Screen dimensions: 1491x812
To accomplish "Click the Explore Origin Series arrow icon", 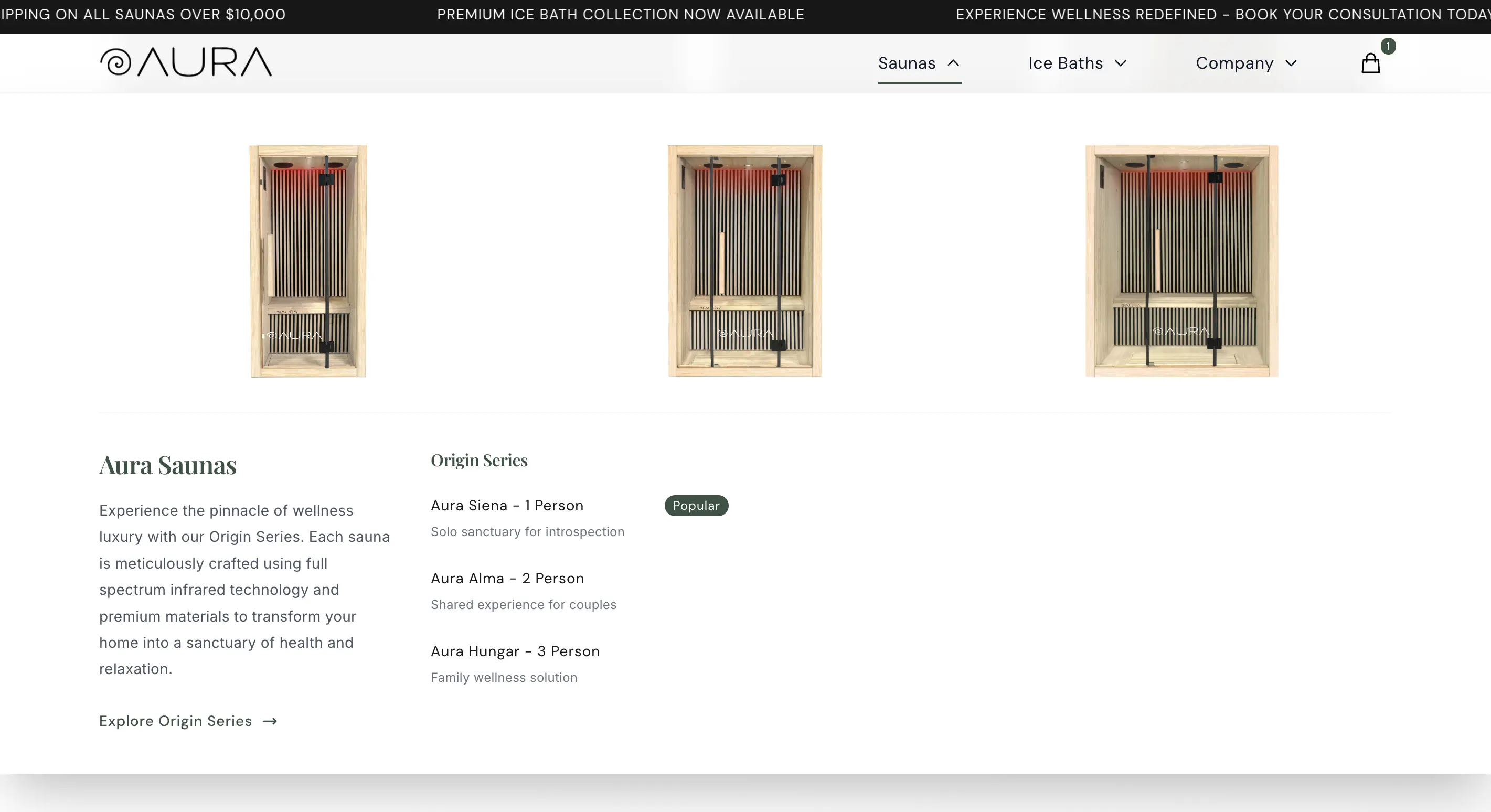I will (270, 721).
